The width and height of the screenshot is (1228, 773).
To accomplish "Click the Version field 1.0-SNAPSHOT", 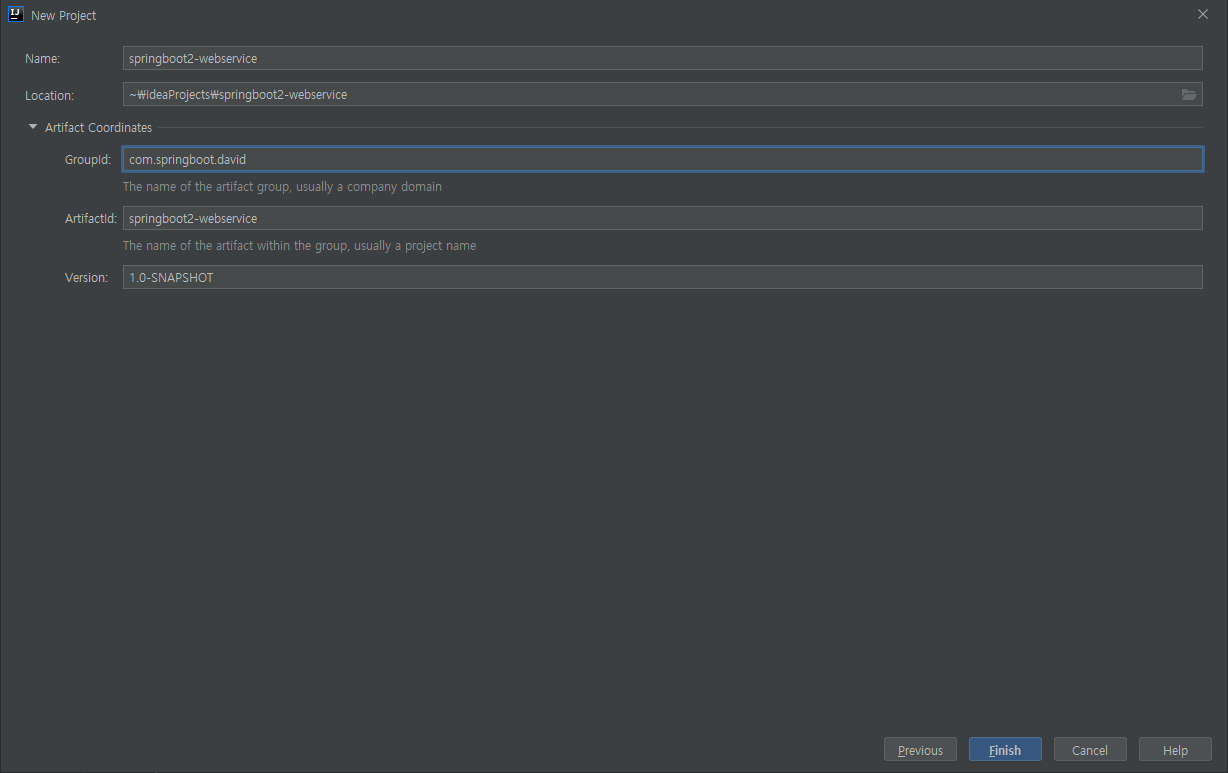I will point(662,277).
